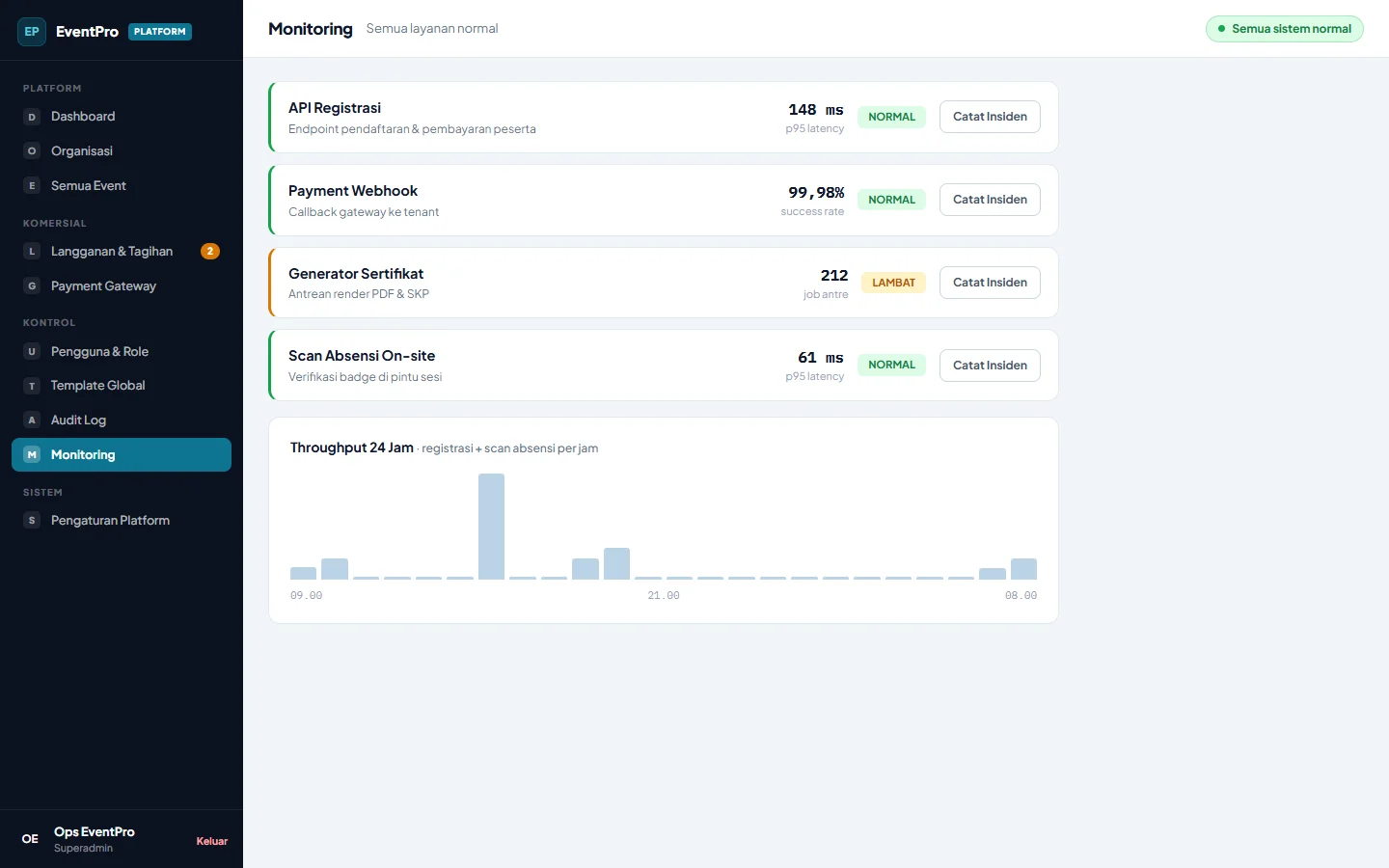The width and height of the screenshot is (1389, 868).
Task: Click the Pengguna & Role icon U
Action: 32,352
